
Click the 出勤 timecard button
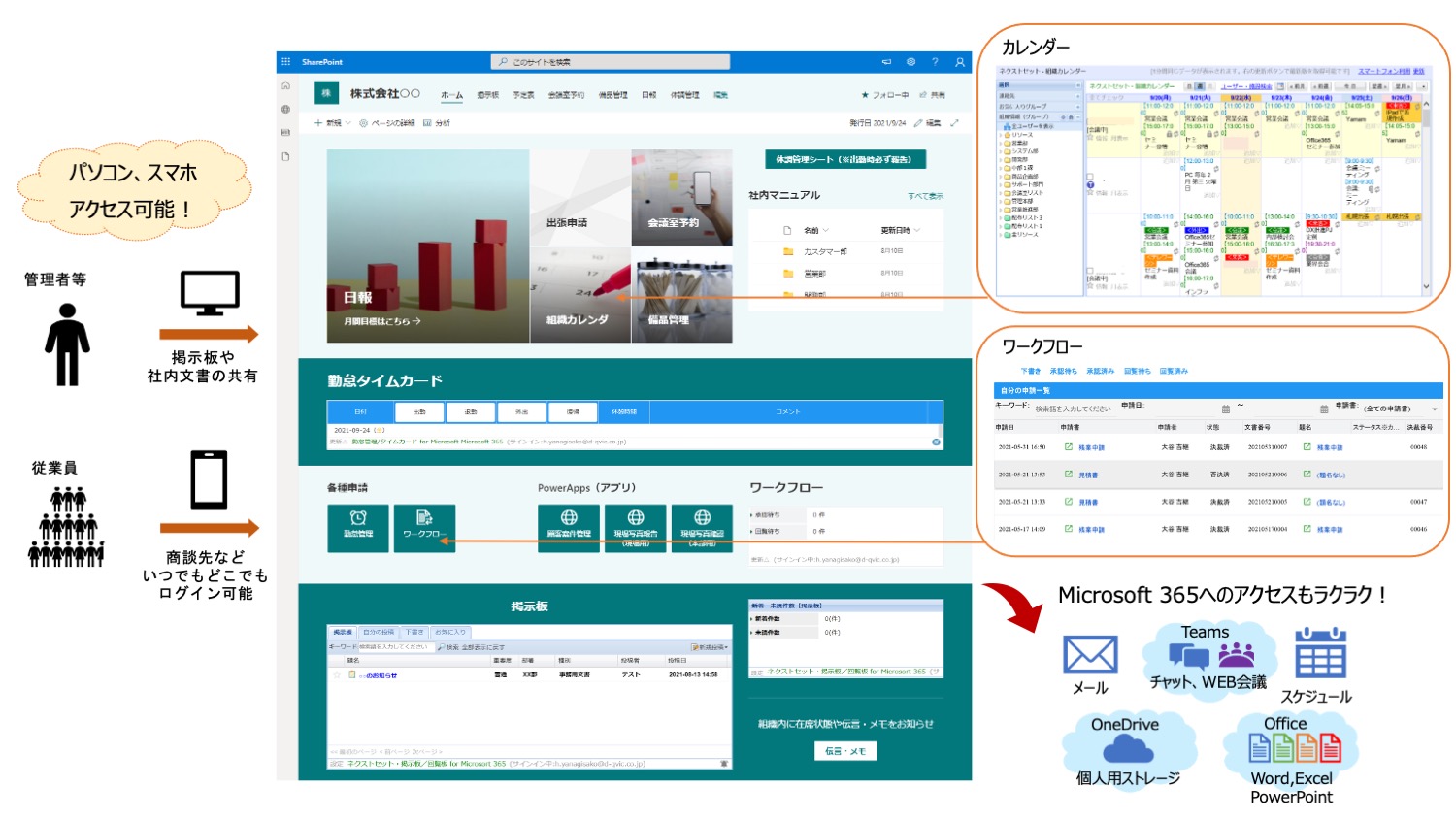coord(419,412)
